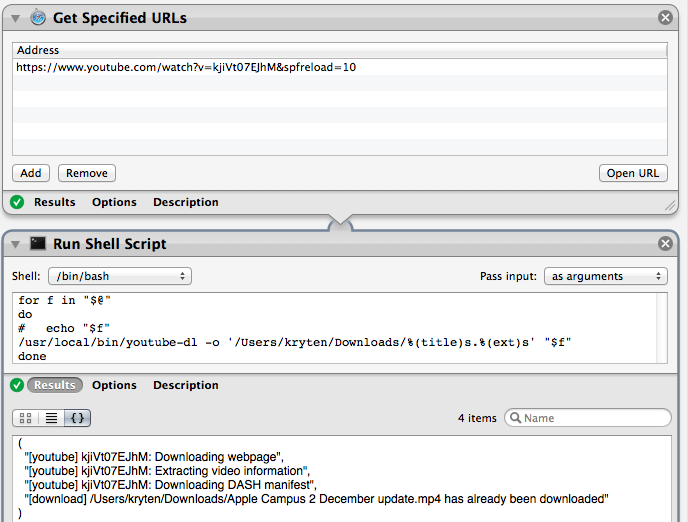688x522 pixels.
Task: Click the Safari icon in Get Specified URLs
Action: point(38,18)
